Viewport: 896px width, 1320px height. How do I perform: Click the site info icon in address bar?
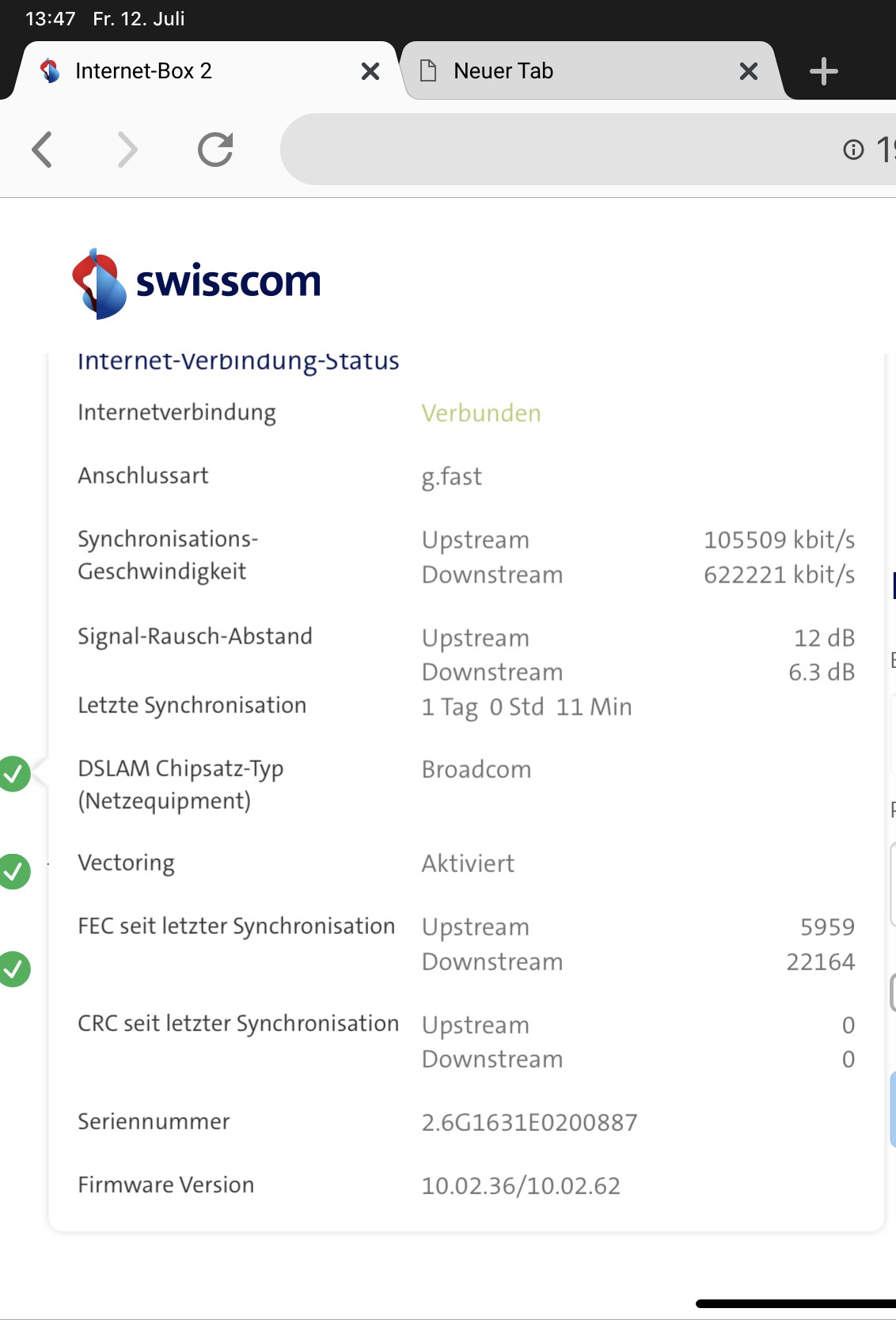pyautogui.click(x=853, y=150)
